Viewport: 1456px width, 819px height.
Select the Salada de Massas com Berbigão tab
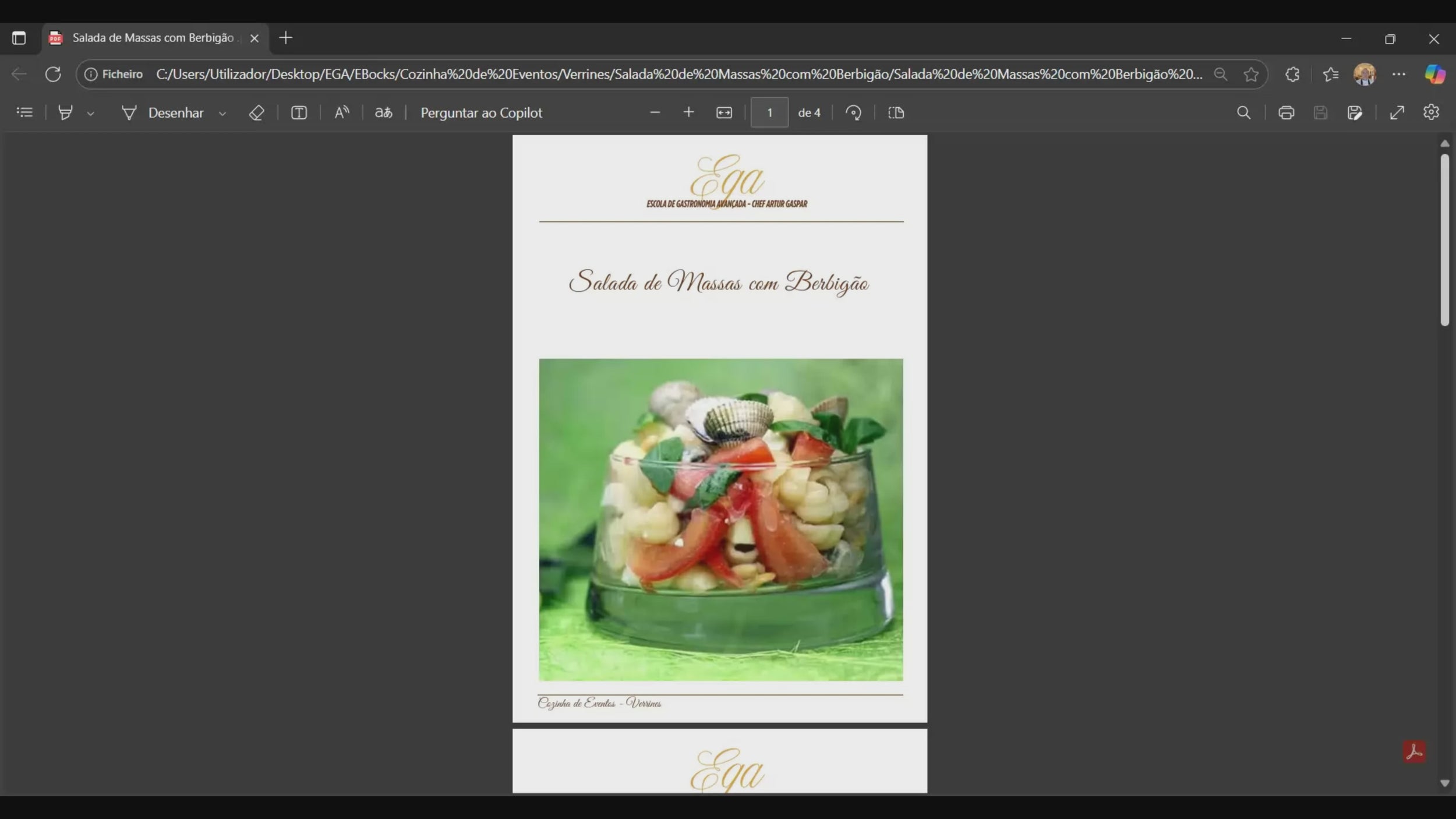coord(153,38)
